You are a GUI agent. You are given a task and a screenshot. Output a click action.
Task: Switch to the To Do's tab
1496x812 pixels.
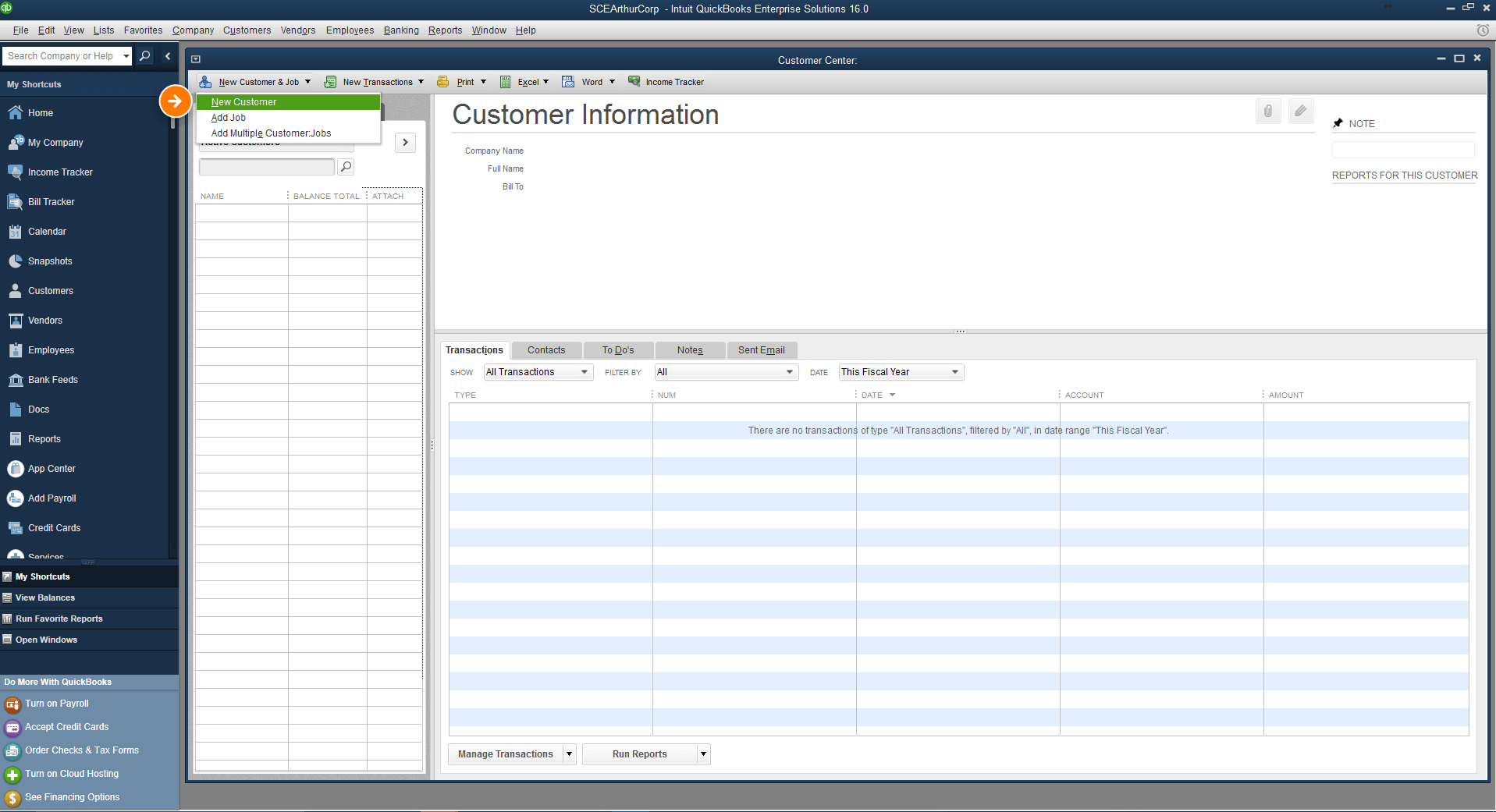click(x=618, y=350)
